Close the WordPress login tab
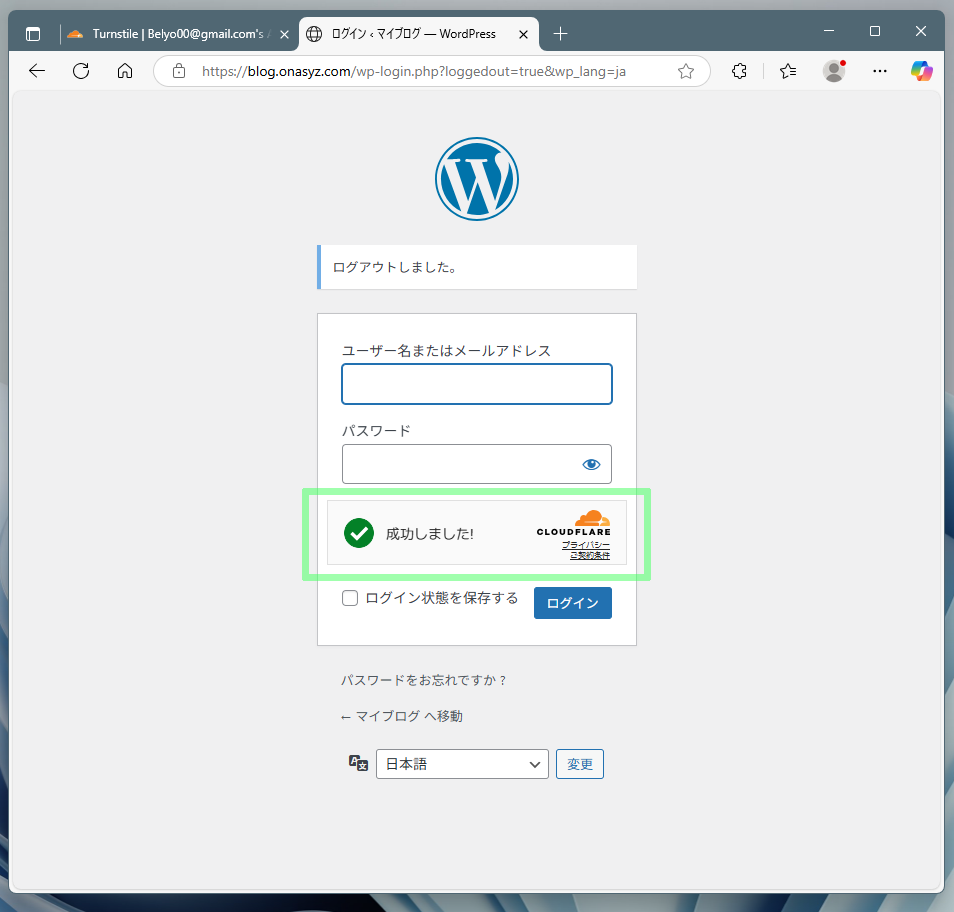Screen dimensions: 954x912 [523, 35]
